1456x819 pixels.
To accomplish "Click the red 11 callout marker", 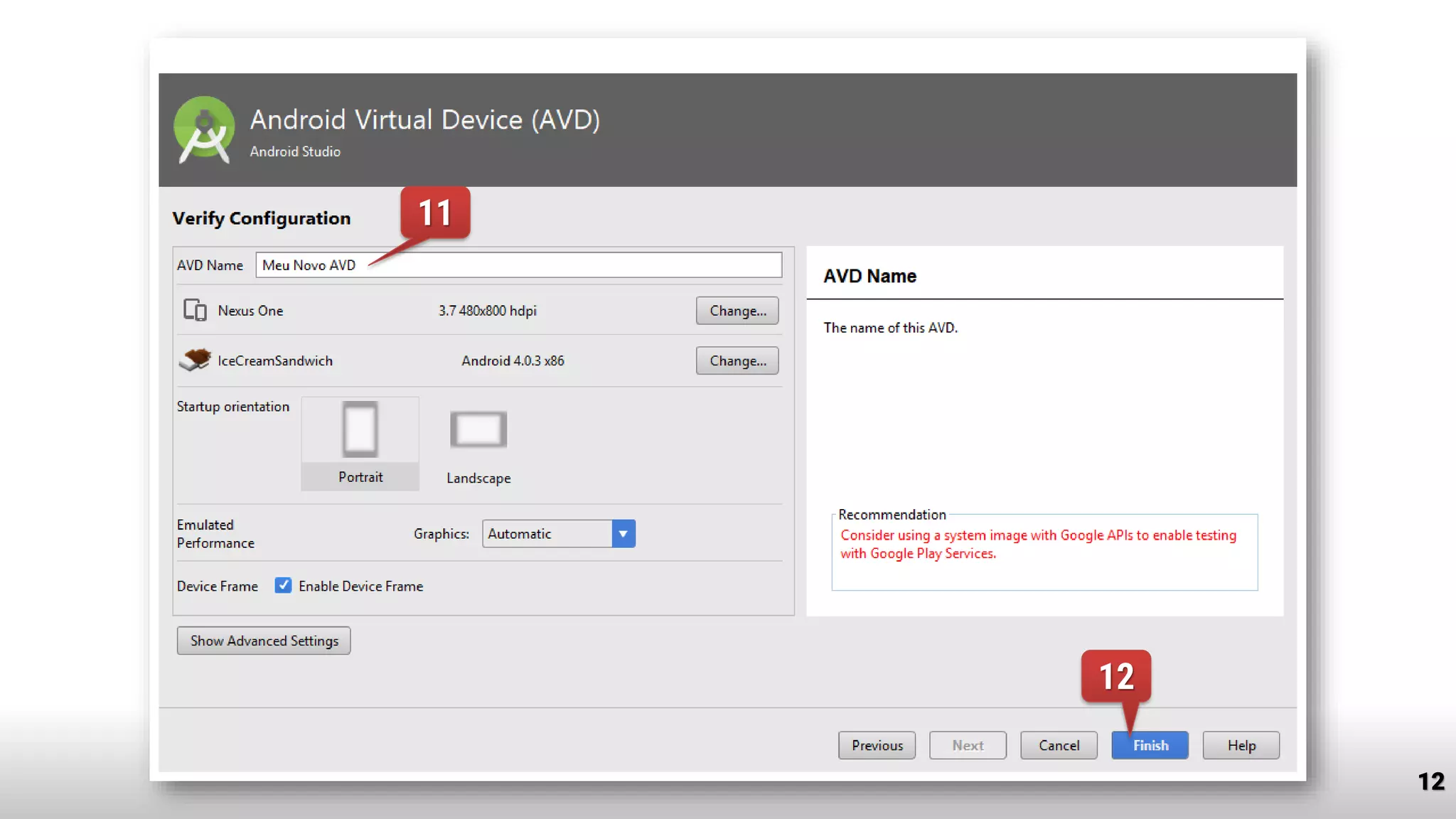I will coord(435,213).
